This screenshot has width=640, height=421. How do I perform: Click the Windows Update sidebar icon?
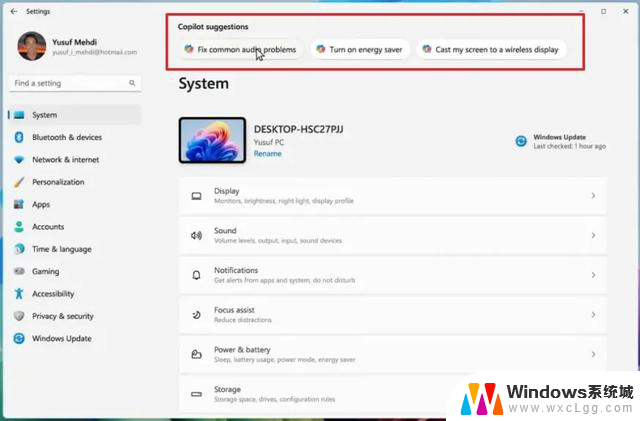click(19, 338)
